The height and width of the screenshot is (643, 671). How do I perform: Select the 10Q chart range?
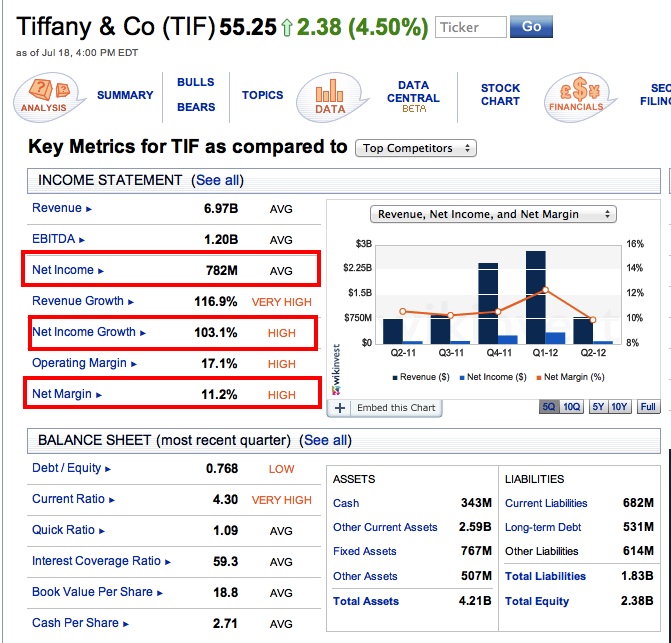571,406
